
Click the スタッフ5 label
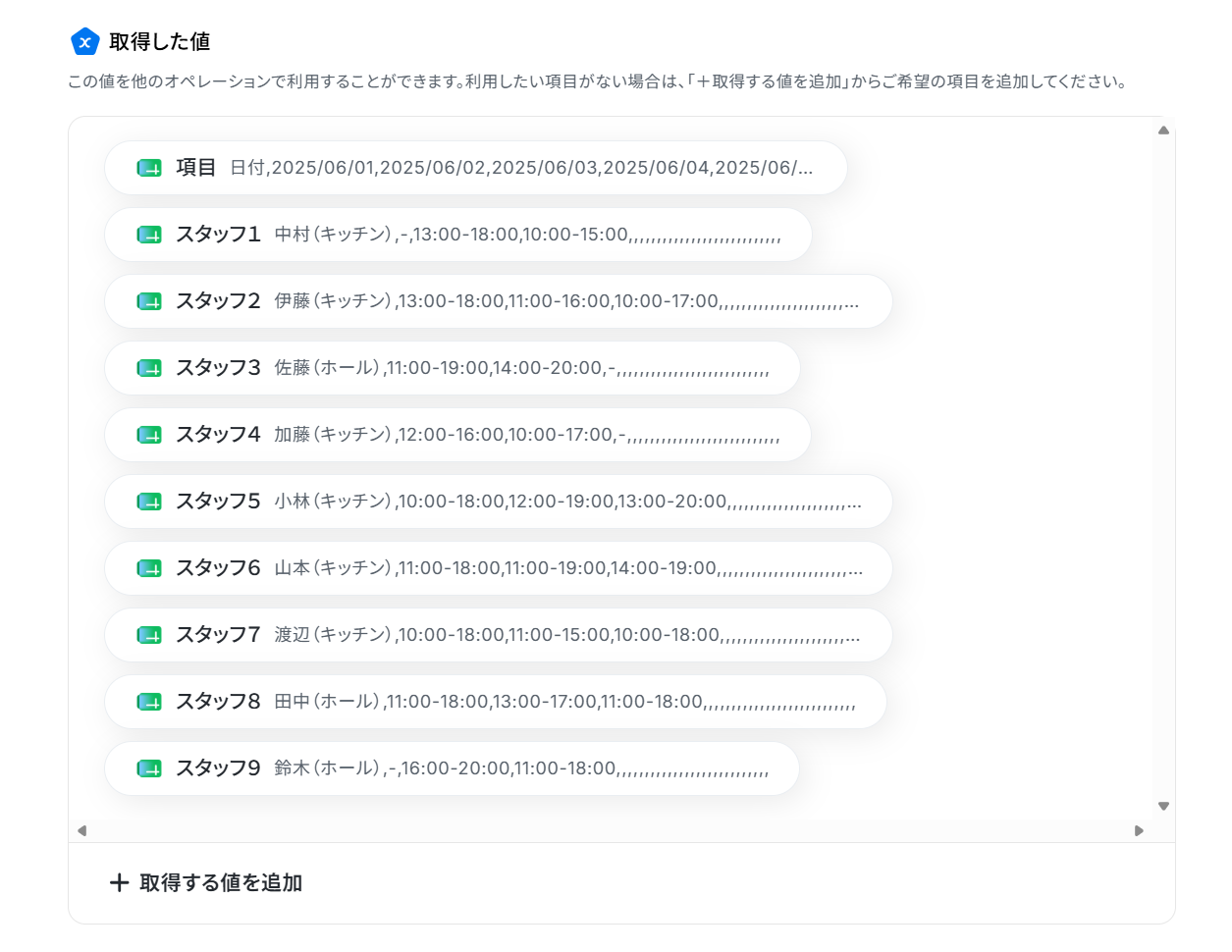pos(218,502)
